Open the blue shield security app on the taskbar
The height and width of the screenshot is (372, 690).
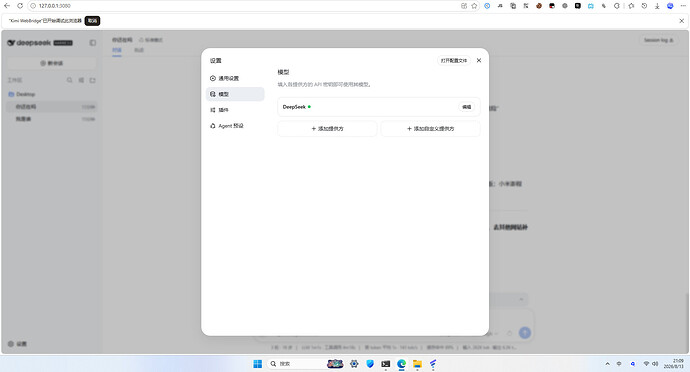[370, 364]
